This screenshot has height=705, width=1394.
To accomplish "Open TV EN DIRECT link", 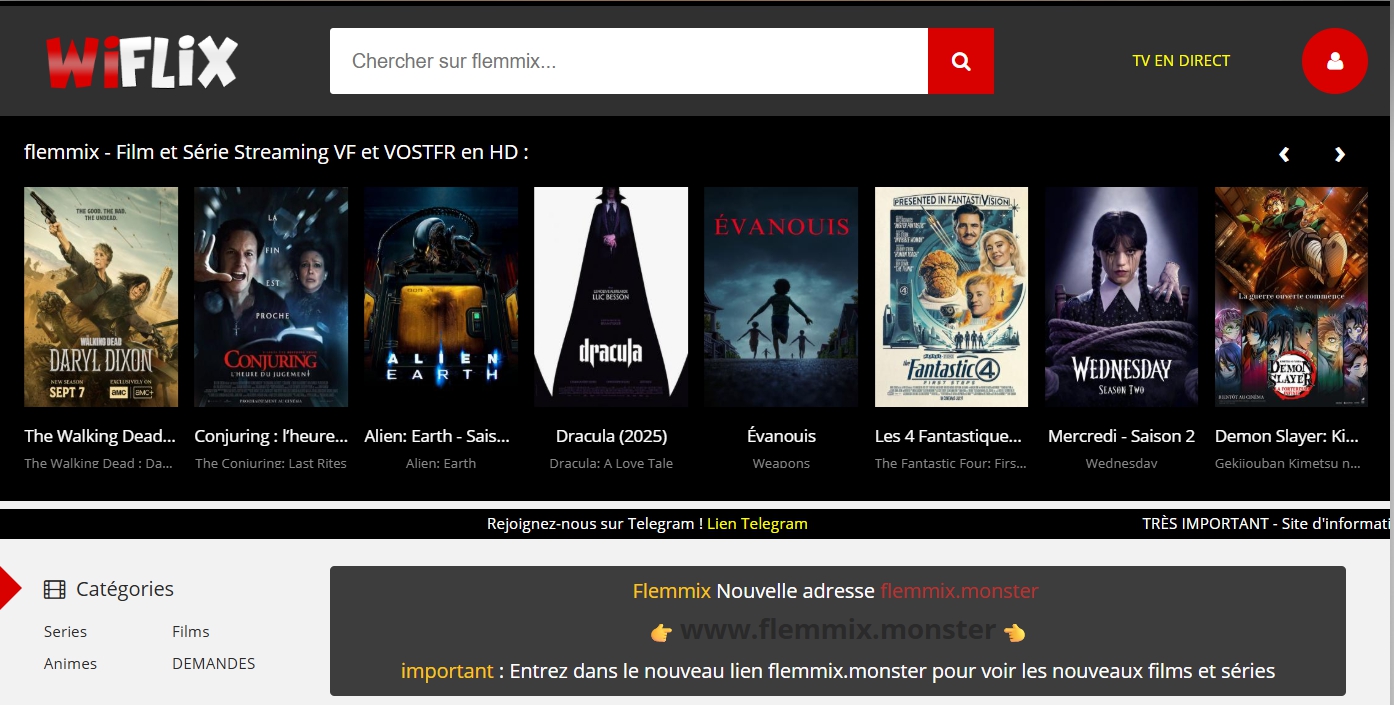I will (1181, 61).
